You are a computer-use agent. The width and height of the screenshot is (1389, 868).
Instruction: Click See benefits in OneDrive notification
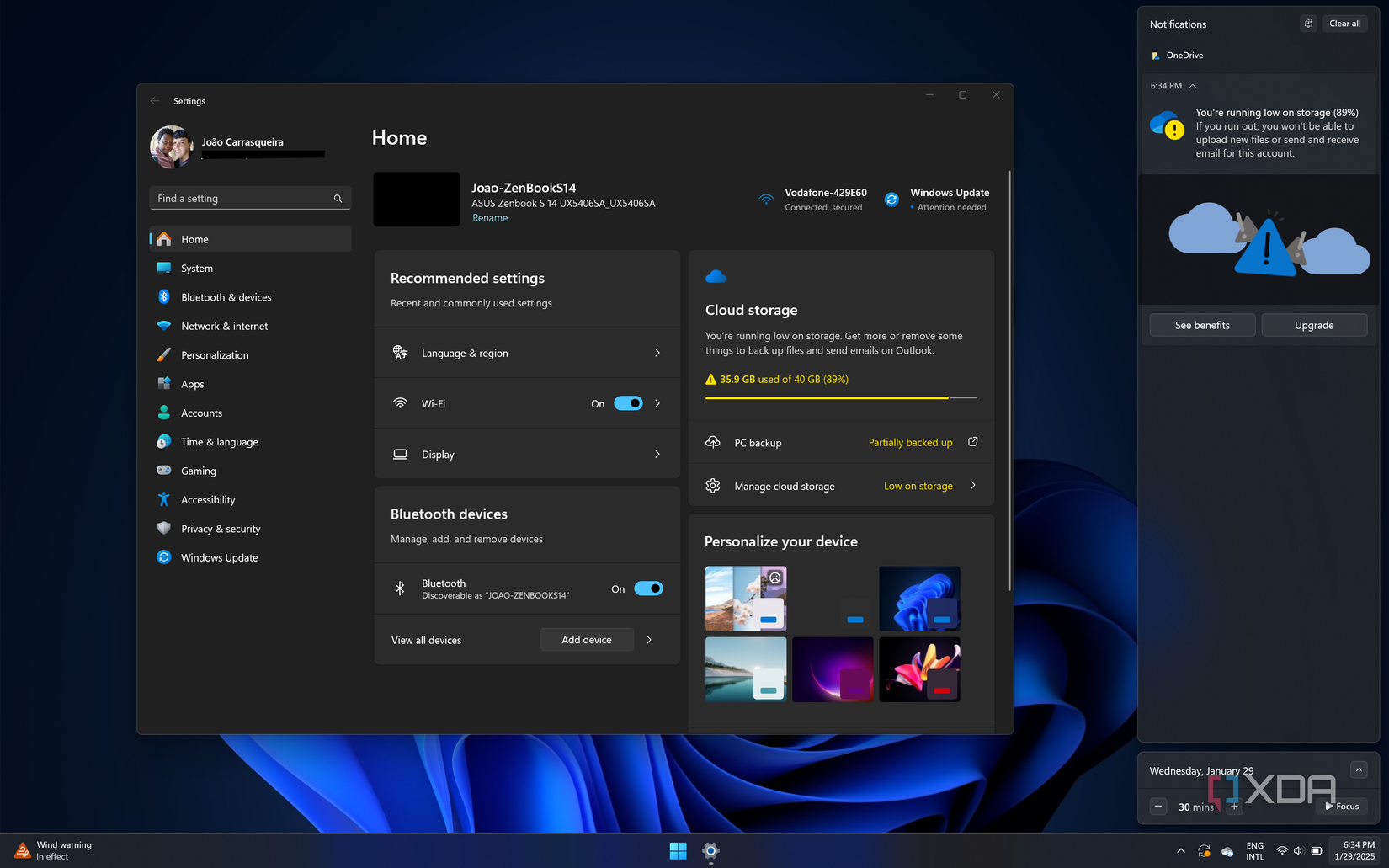1202,325
